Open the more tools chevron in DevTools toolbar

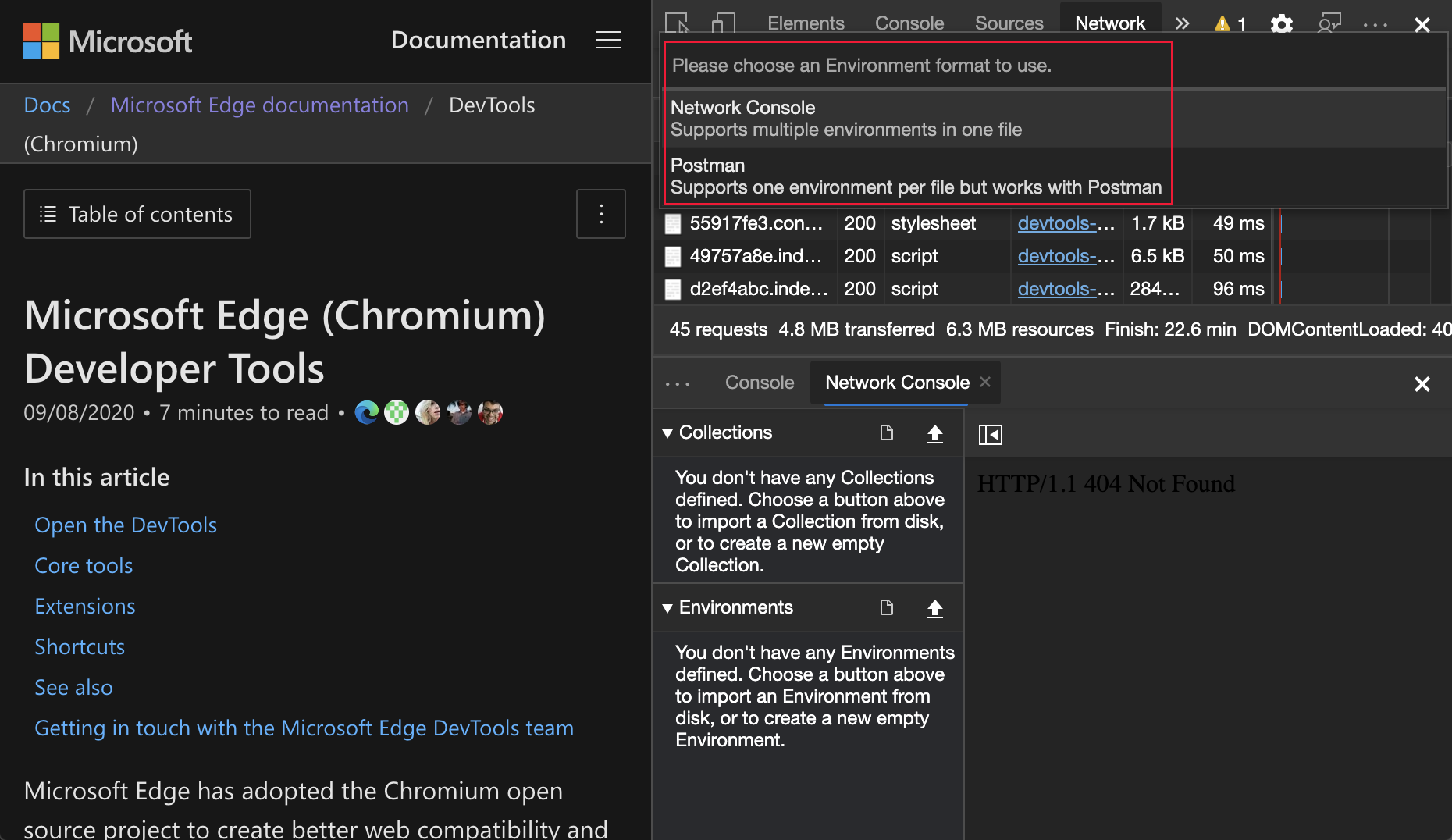point(1183,24)
